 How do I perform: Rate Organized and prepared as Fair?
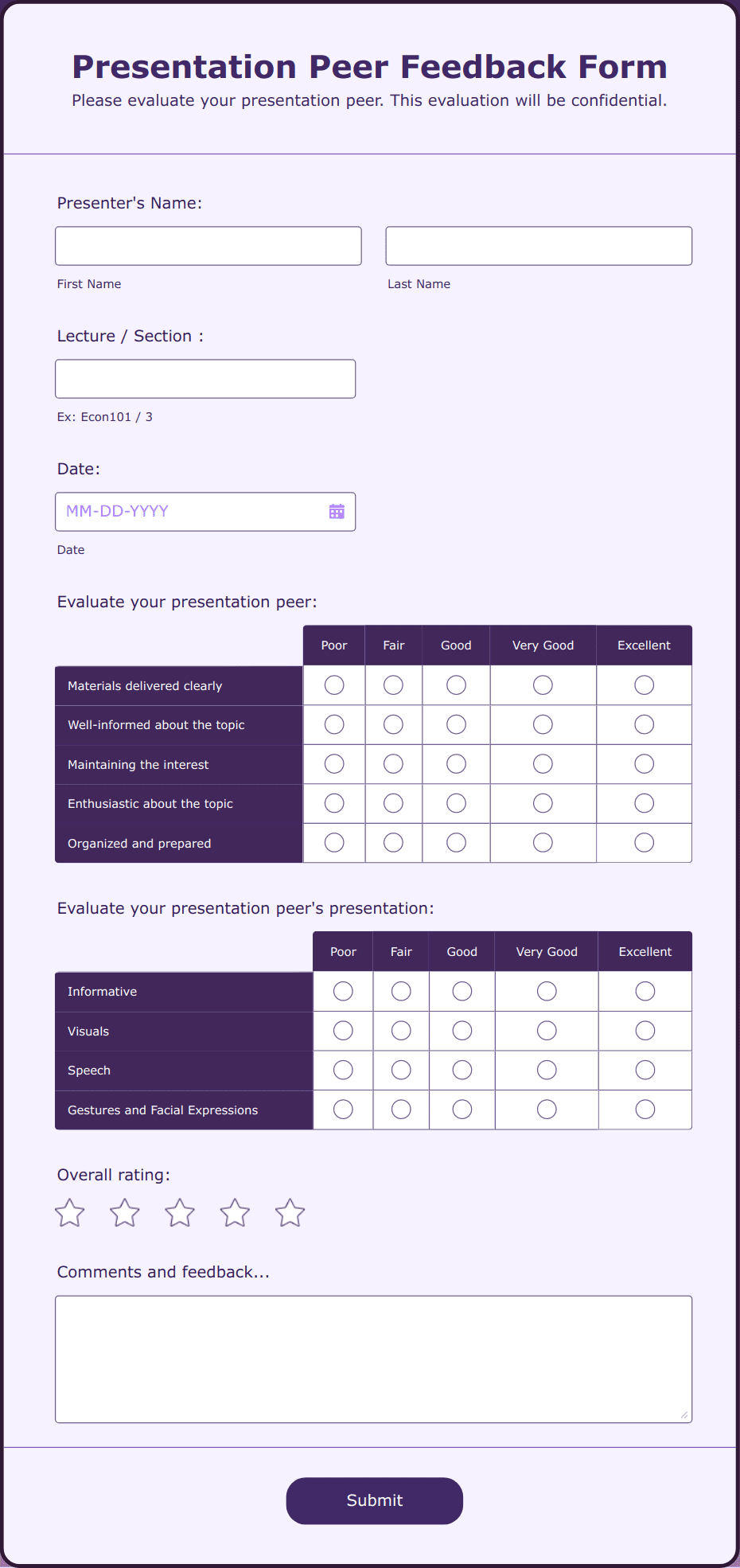(x=393, y=842)
